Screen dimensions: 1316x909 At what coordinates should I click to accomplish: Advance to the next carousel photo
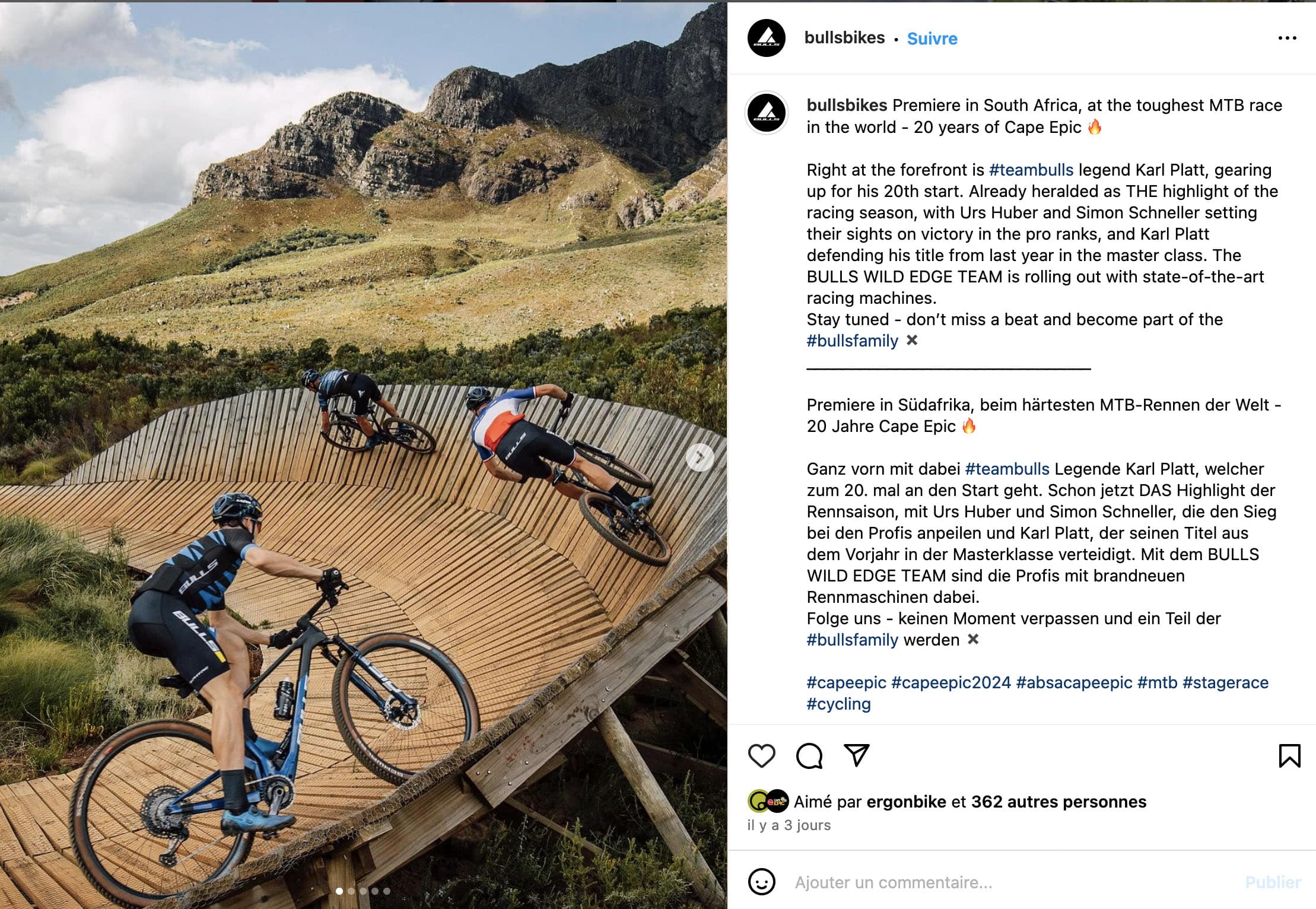point(700,457)
